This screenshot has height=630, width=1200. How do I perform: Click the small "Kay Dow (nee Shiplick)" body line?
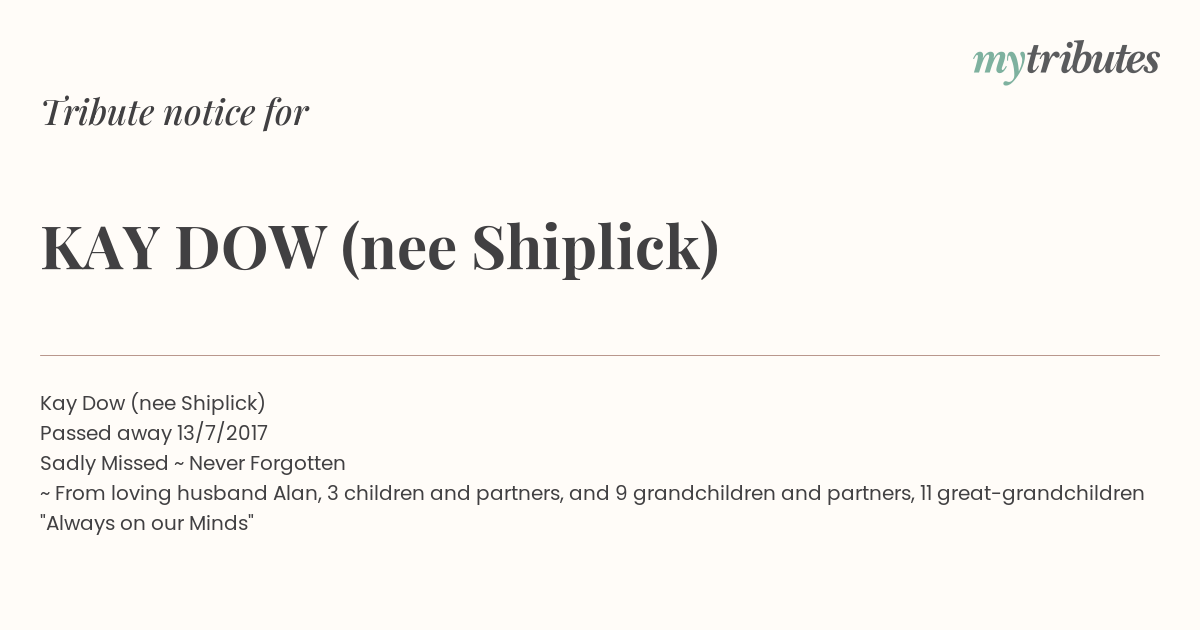point(153,403)
